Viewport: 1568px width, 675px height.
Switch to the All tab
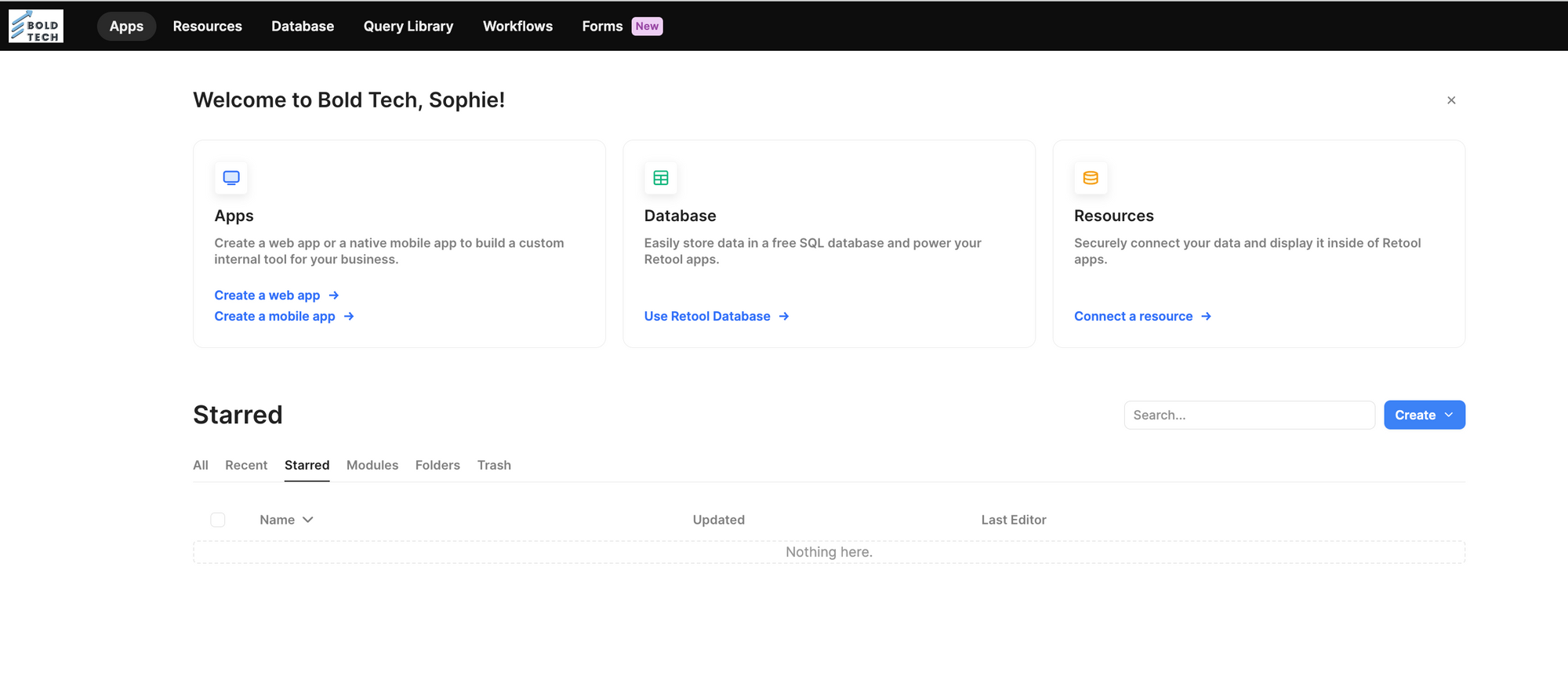pos(201,466)
